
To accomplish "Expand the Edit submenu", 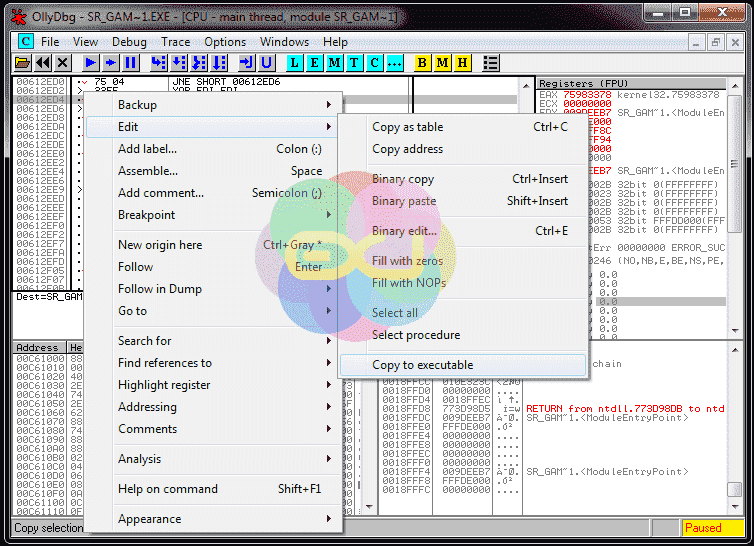I will (x=214, y=127).
